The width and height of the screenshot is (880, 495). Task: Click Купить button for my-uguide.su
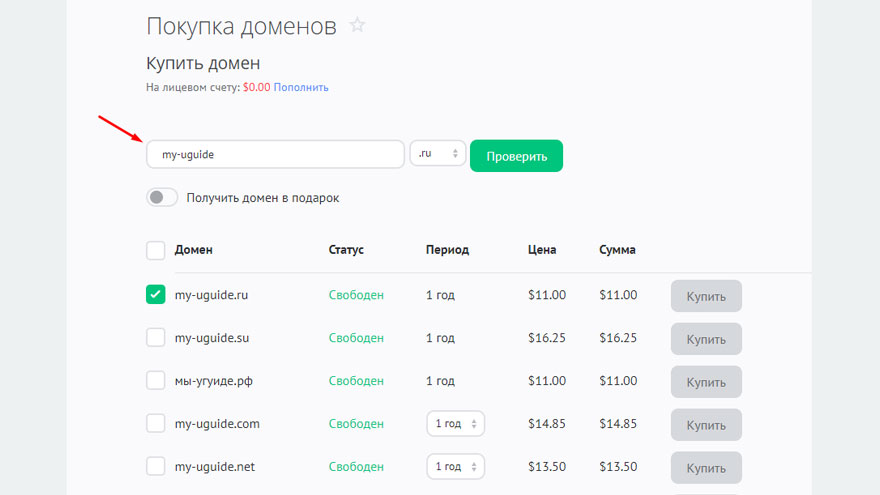pyautogui.click(x=706, y=339)
